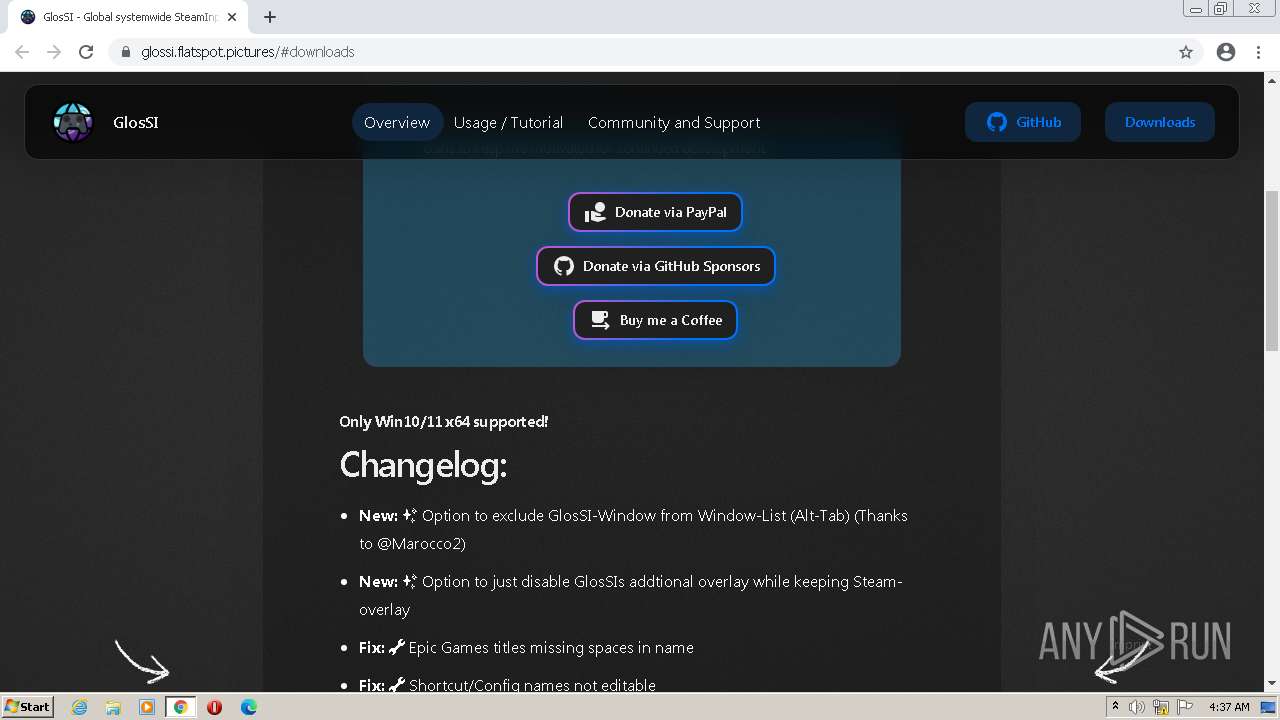Select the GlosSI browser tab
Viewport: 1280px width, 720px height.
click(x=128, y=17)
